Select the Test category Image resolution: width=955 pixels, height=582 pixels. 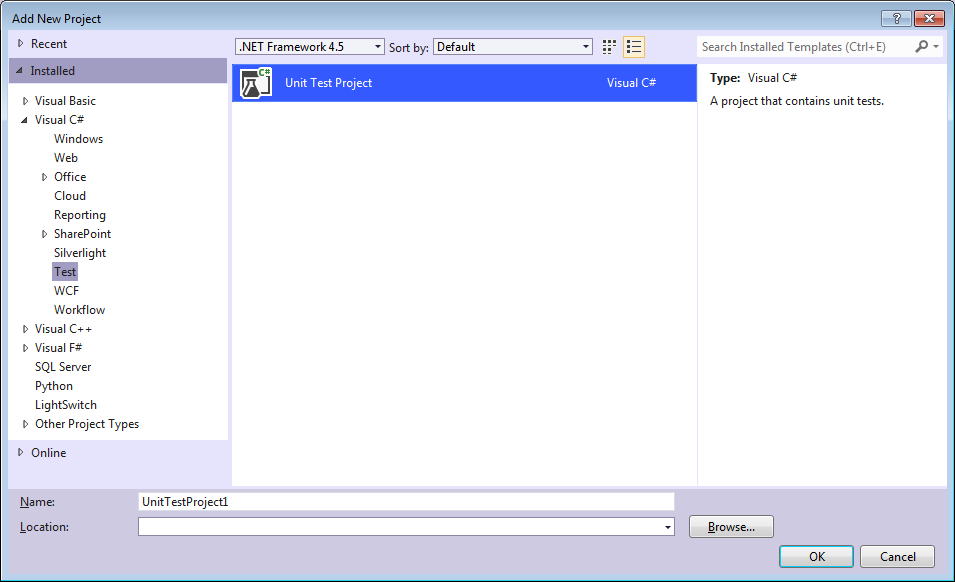click(65, 272)
